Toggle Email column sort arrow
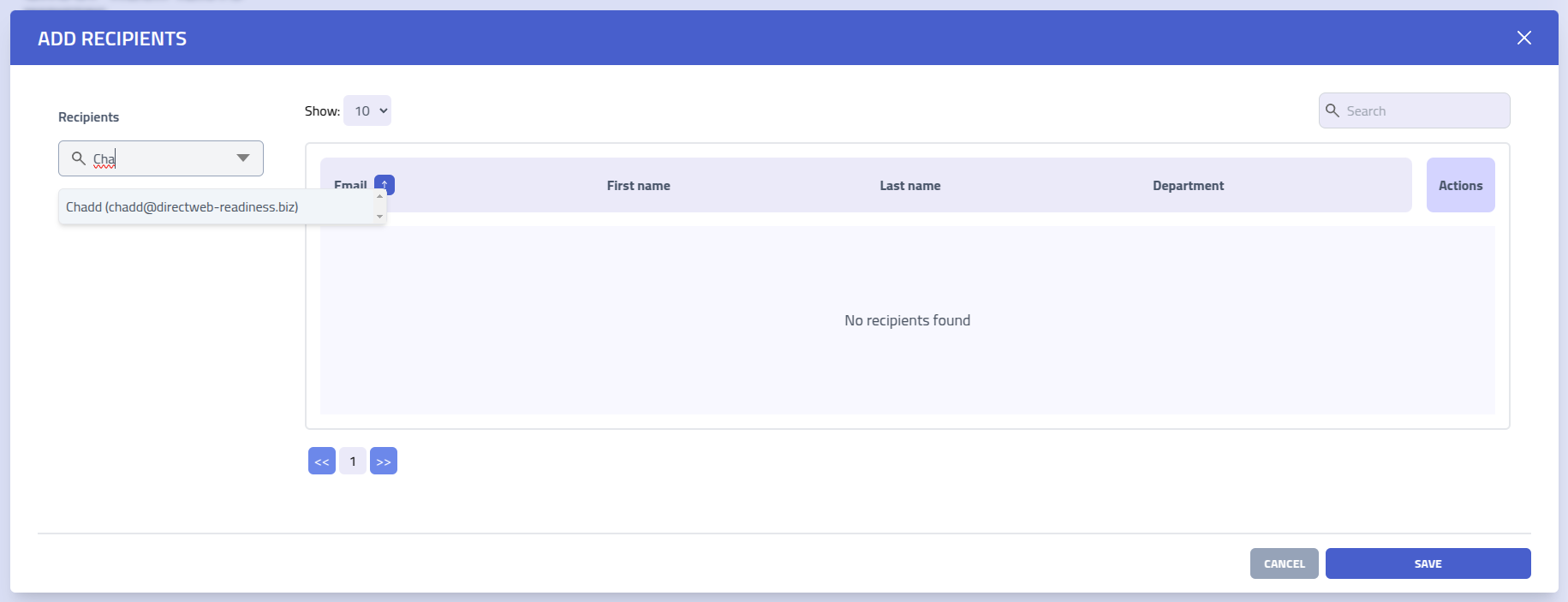This screenshot has width=1568, height=602. pos(385,184)
